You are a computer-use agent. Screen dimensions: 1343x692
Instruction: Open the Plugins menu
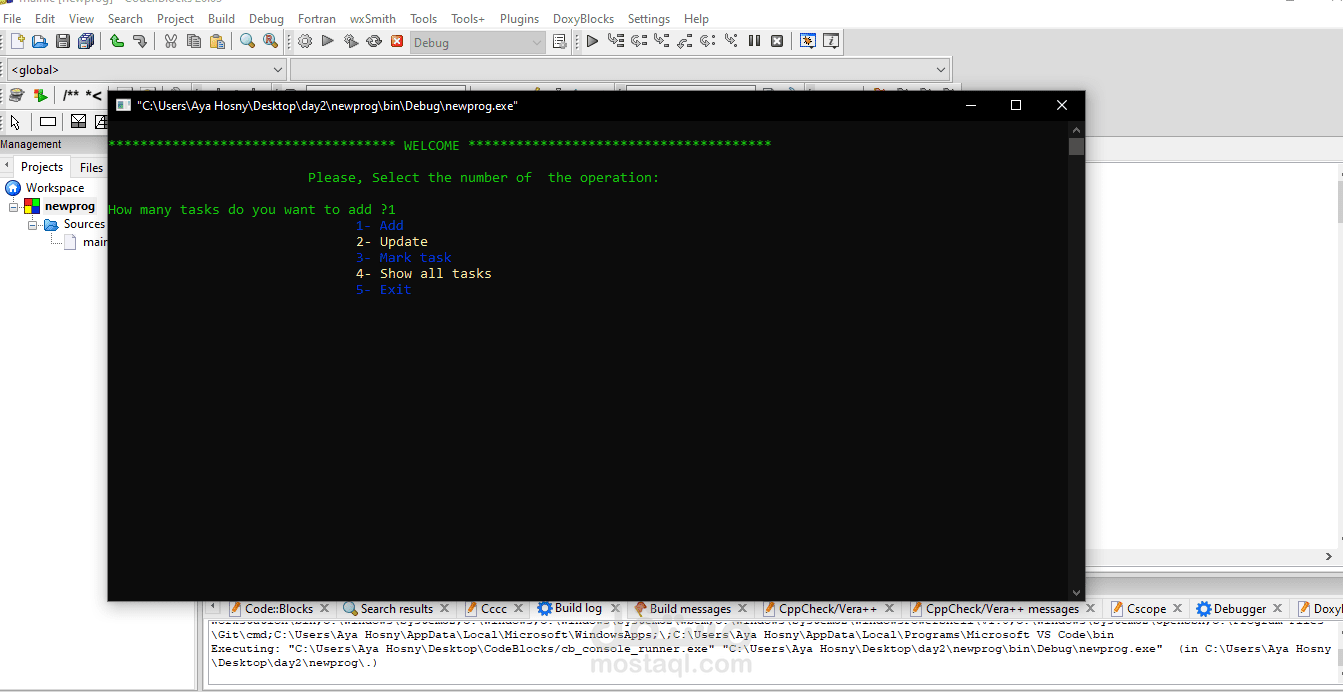519,18
